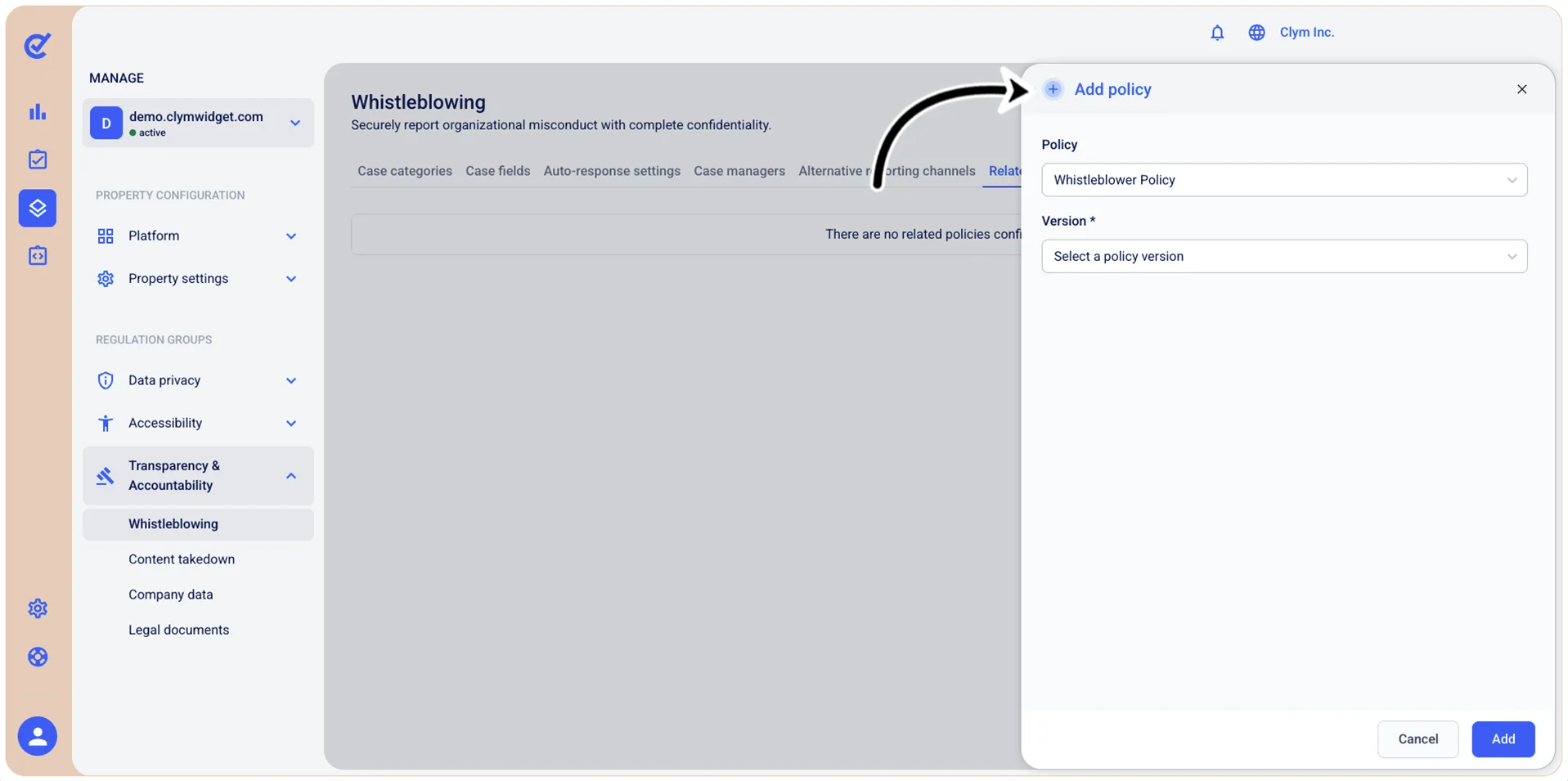The image size is (1568, 781).
Task: Open the Policy dropdown showing Whistleblower Policy
Action: coord(1284,180)
